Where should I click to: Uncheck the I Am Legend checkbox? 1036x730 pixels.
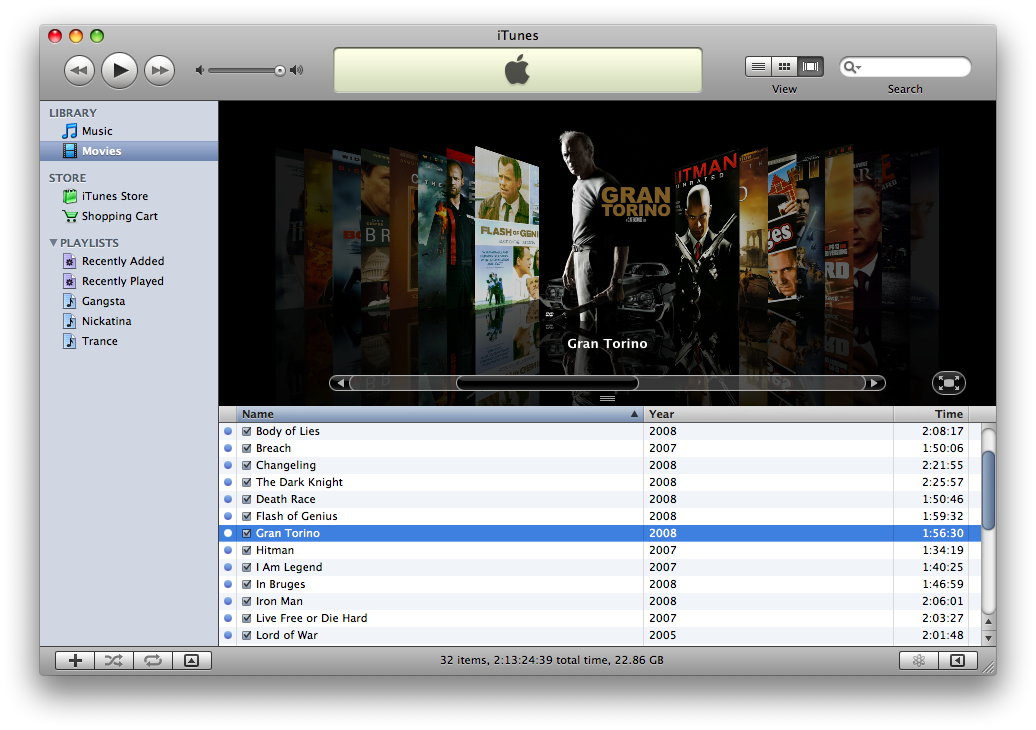coord(246,567)
